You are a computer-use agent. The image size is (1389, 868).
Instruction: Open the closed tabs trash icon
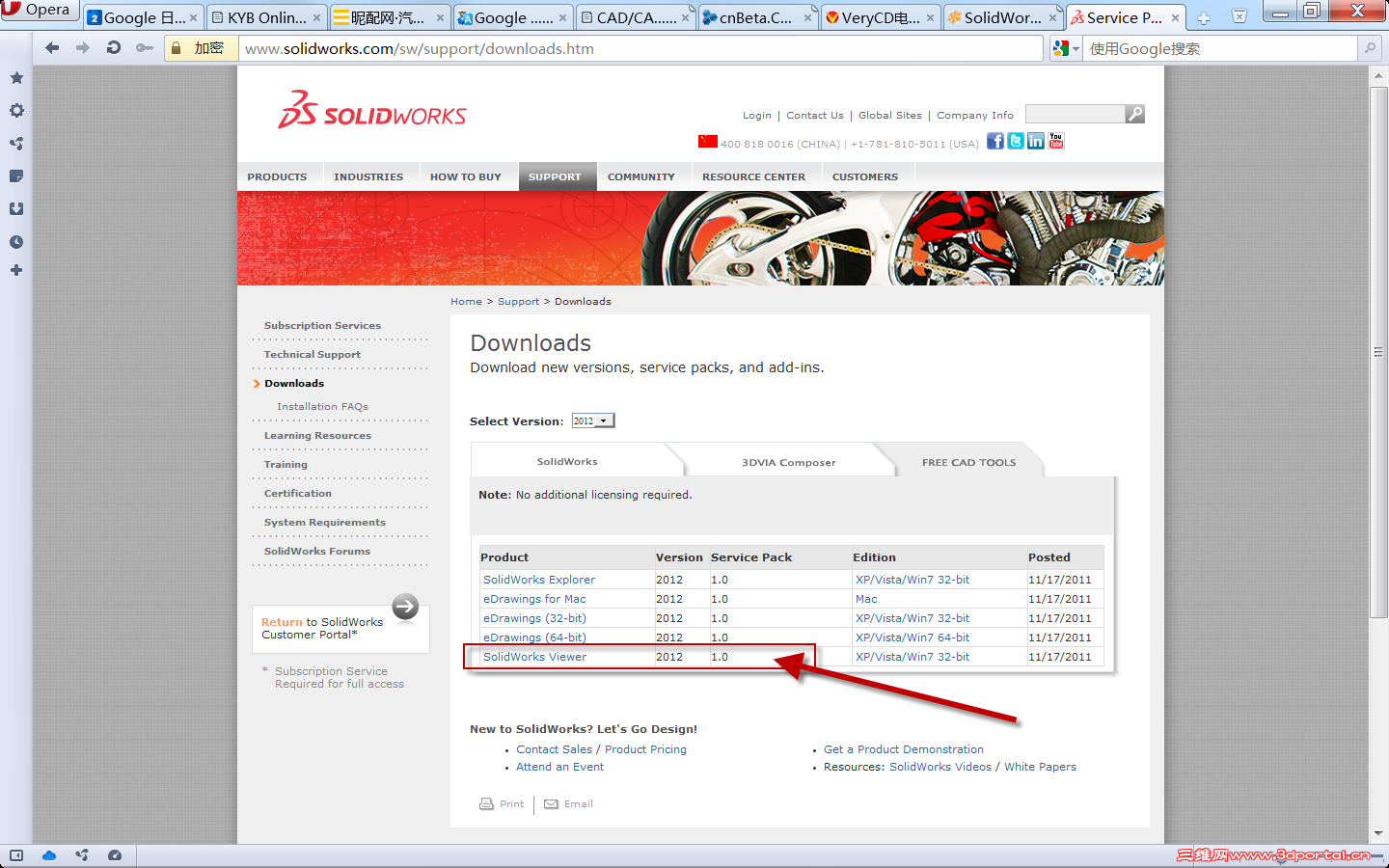point(1239,16)
